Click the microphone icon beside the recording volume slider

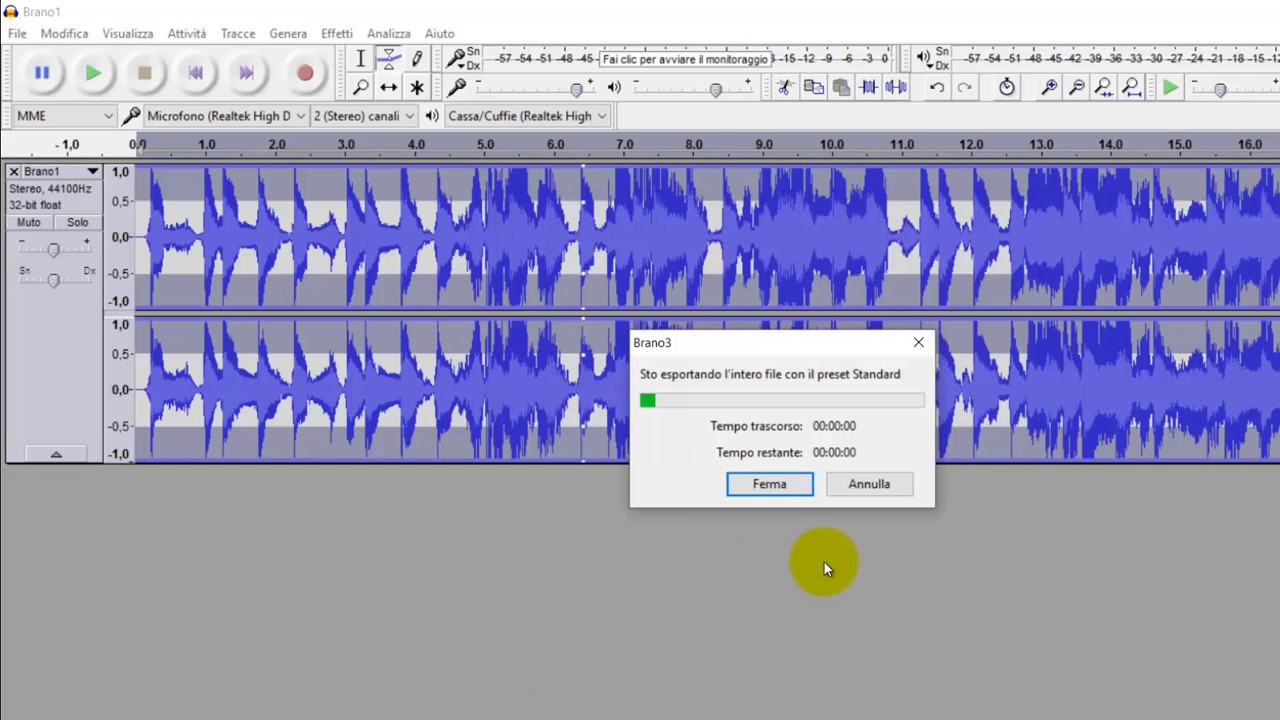[457, 87]
